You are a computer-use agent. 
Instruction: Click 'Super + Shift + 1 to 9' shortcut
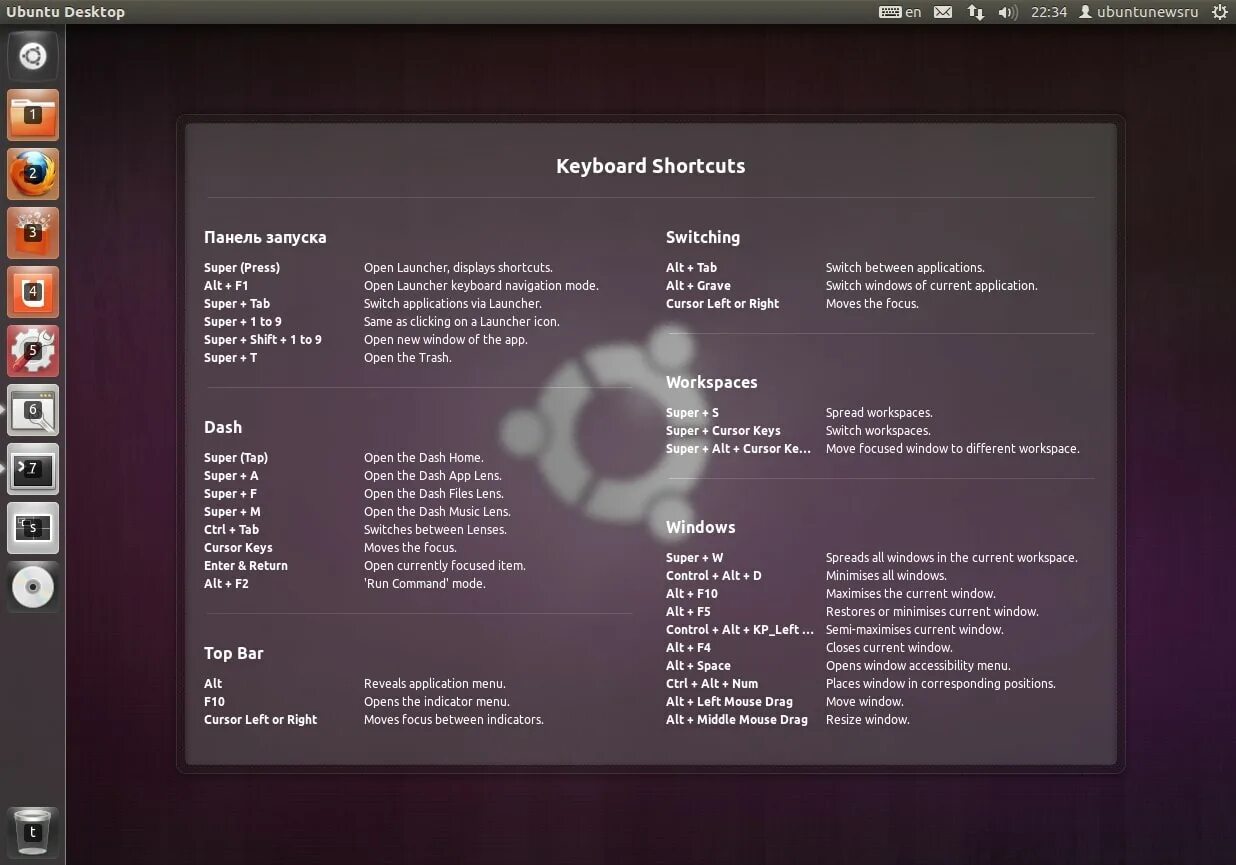(263, 340)
